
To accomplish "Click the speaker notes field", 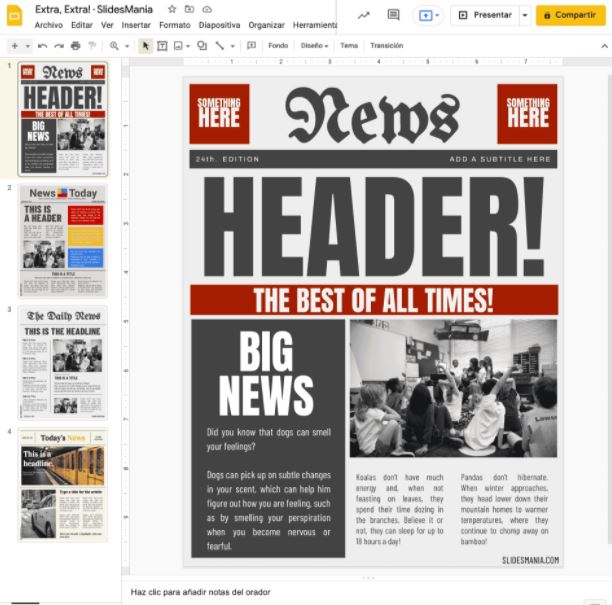I will 366,592.
